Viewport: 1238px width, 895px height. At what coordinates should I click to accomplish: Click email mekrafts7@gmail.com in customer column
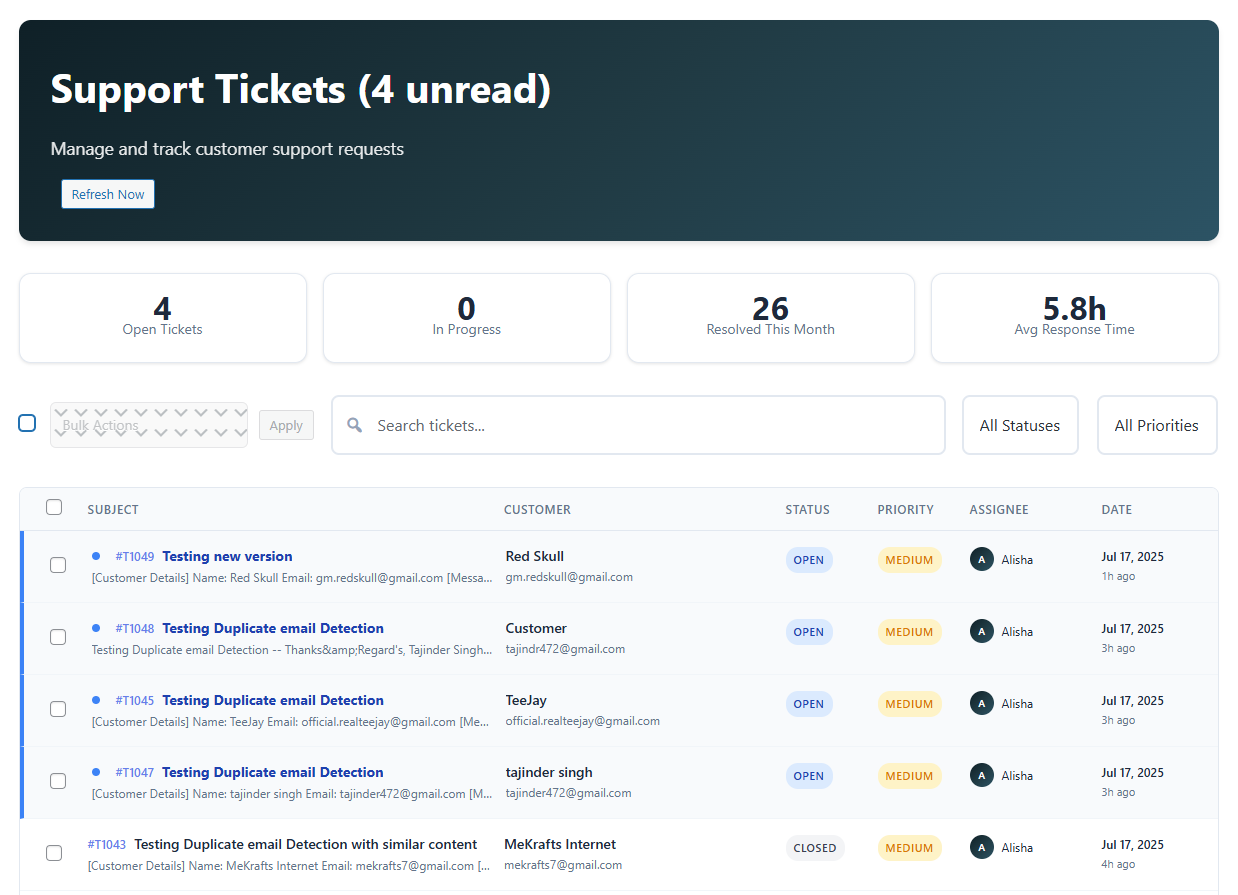tap(563, 865)
